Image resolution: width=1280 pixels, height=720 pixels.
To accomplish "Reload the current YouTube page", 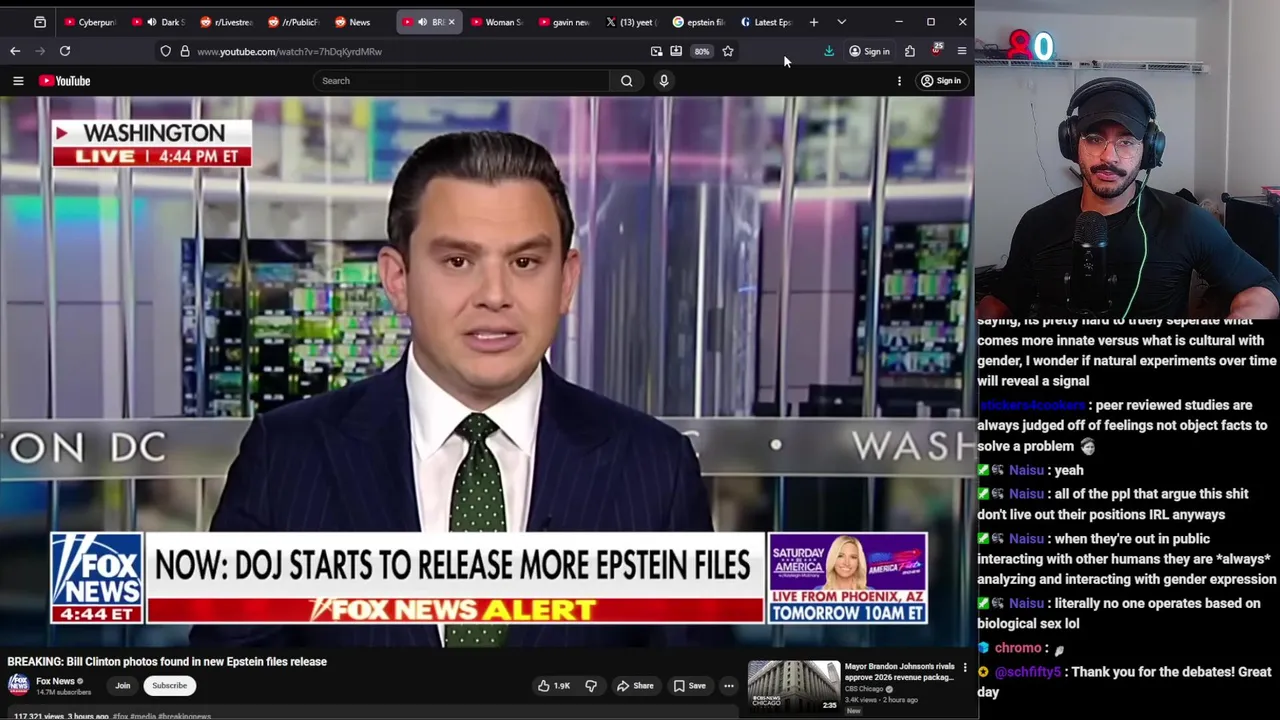I will pyautogui.click(x=65, y=51).
